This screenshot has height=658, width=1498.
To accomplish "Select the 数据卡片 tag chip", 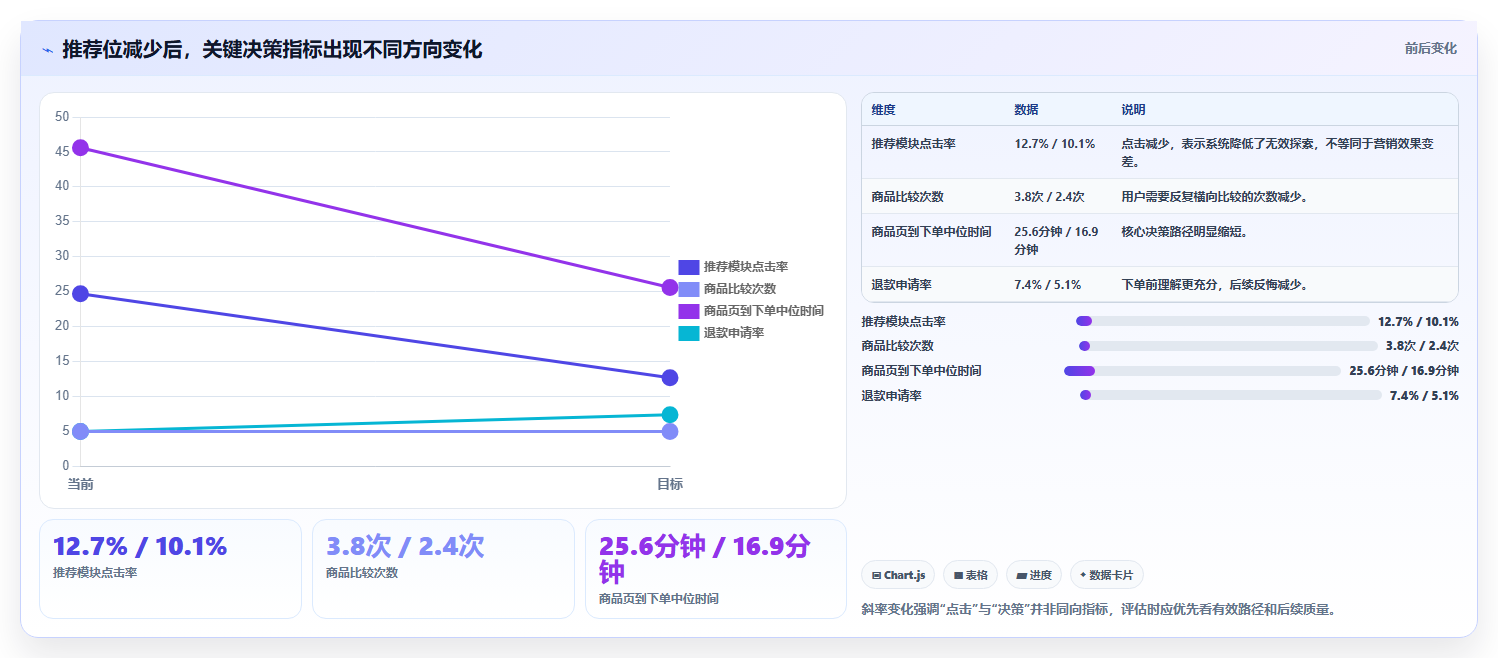I will coord(1107,575).
